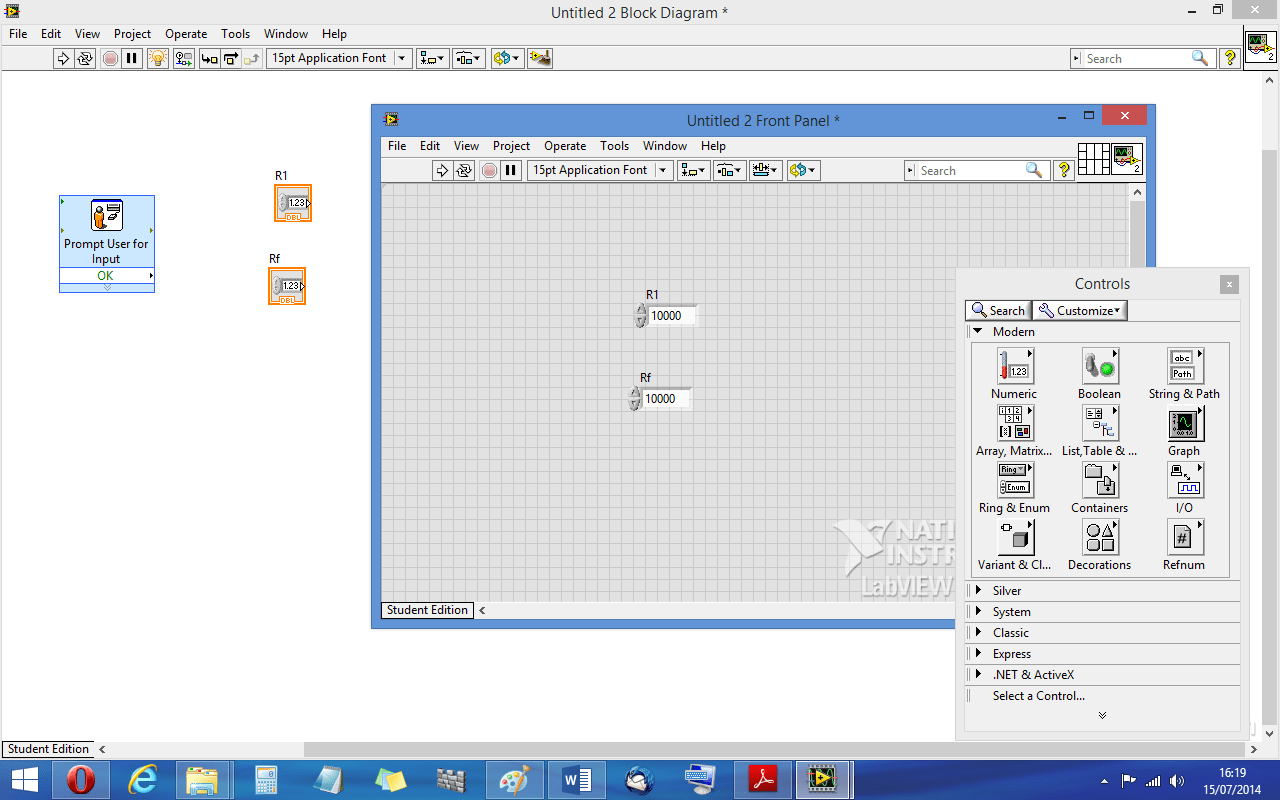Show Context Help in Block Diagram
Screen dimensions: 1280x800
pyautogui.click(x=1230, y=59)
